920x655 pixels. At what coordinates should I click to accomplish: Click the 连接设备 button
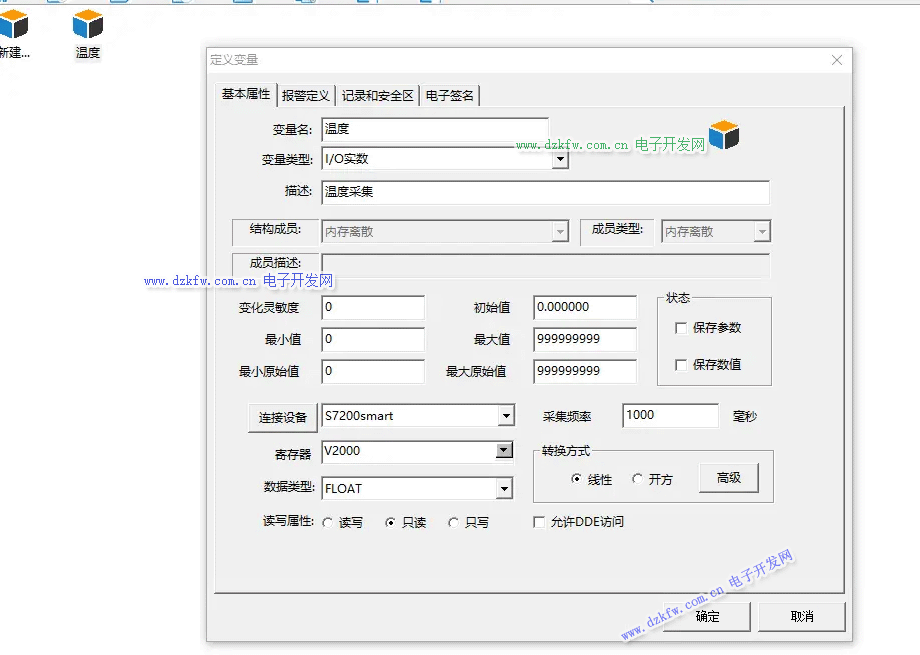click(x=282, y=417)
